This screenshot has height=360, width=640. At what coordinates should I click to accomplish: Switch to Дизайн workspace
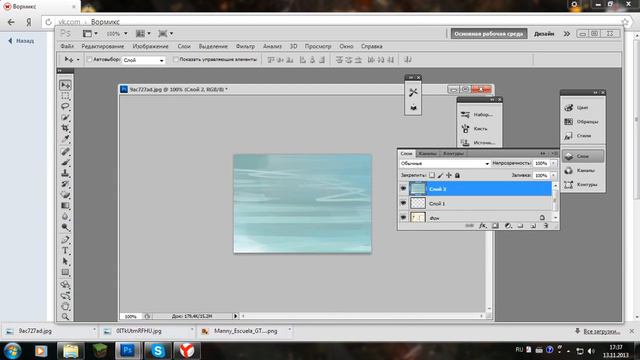point(544,34)
